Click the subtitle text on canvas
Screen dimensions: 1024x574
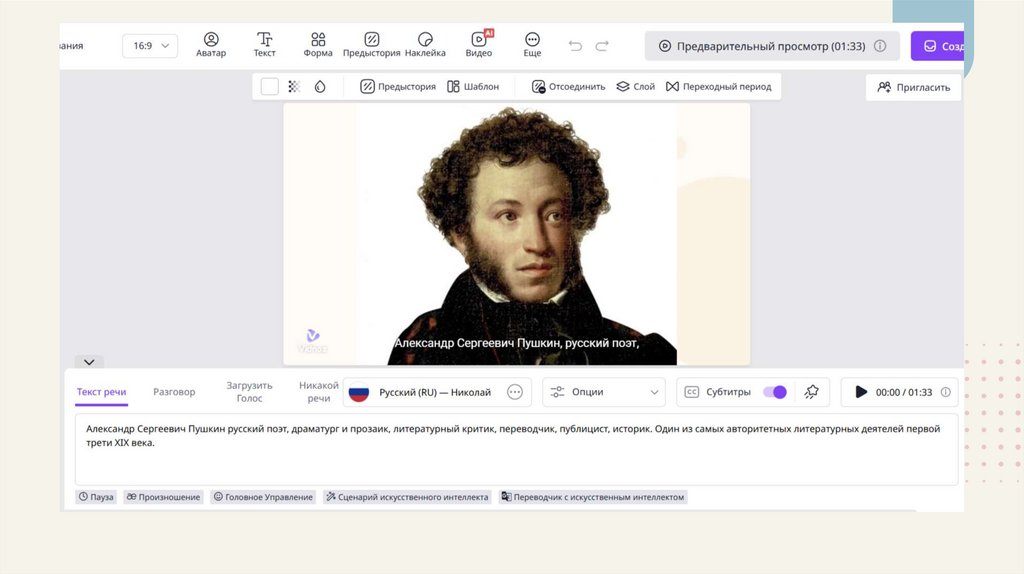pyautogui.click(x=517, y=343)
